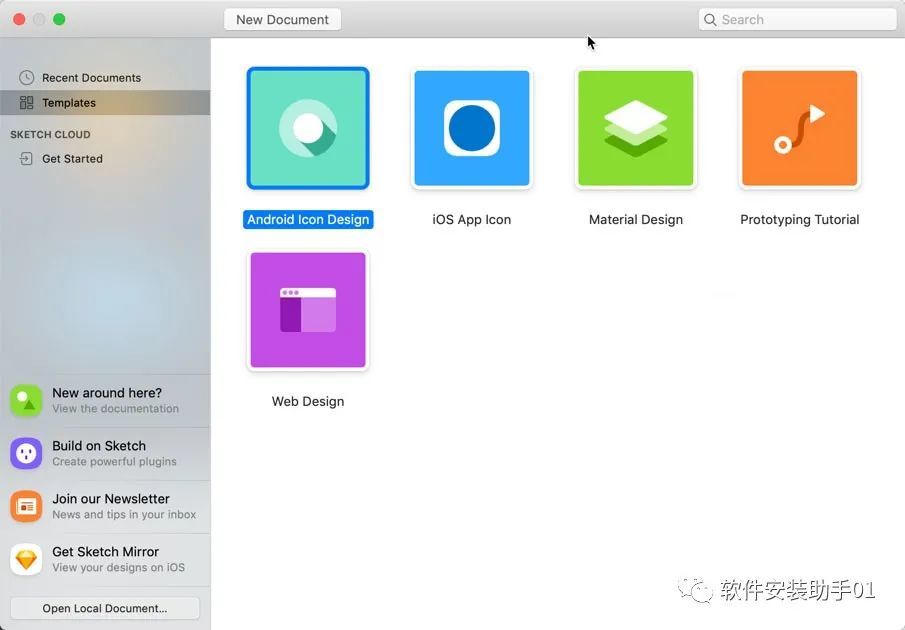This screenshot has height=630, width=905.
Task: Pick the Web Design template thumbnail
Action: [x=308, y=310]
